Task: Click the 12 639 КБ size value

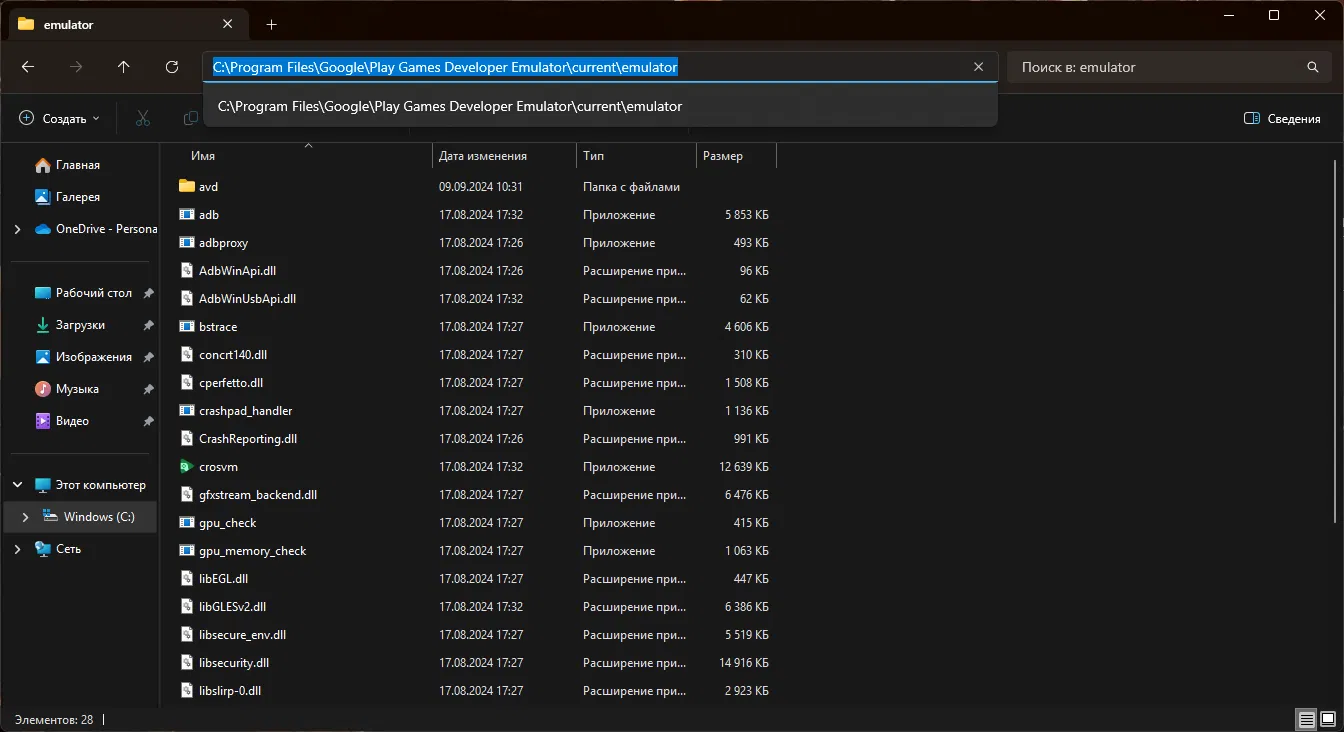Action: coord(744,467)
